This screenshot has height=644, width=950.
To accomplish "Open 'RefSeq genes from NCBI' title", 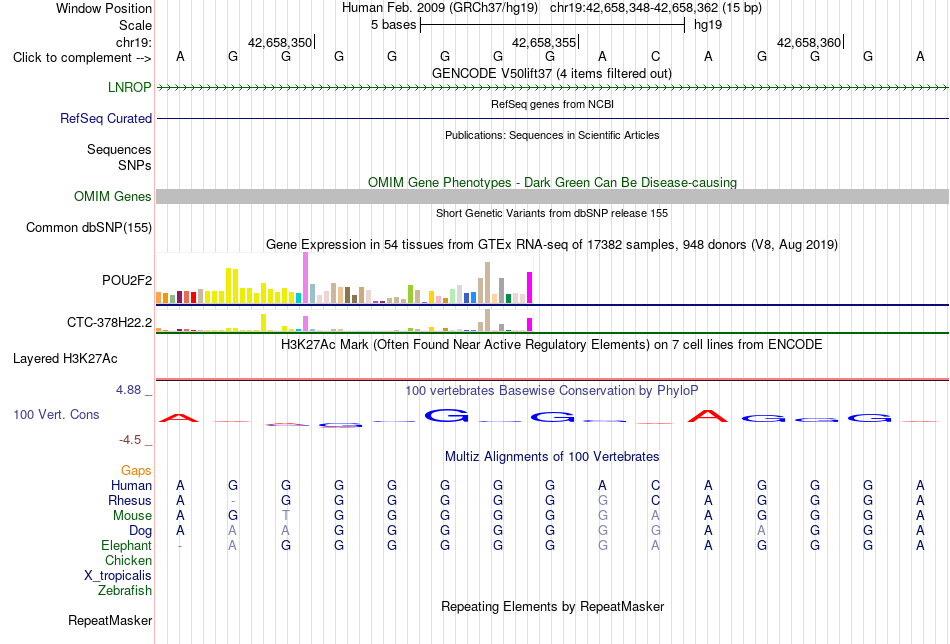I will (x=553, y=104).
